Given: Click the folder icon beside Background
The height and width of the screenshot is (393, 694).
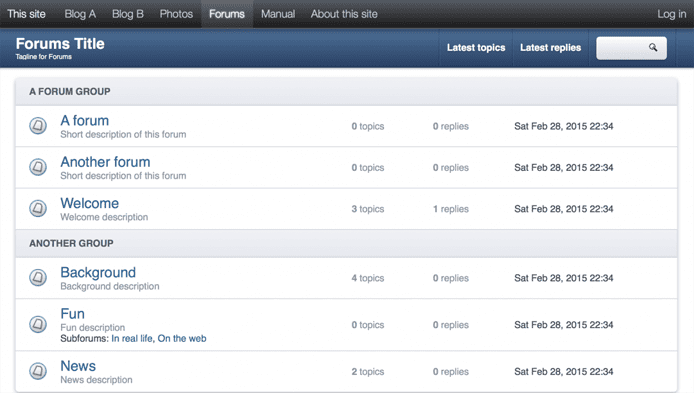Looking at the screenshot, I should pos(38,277).
